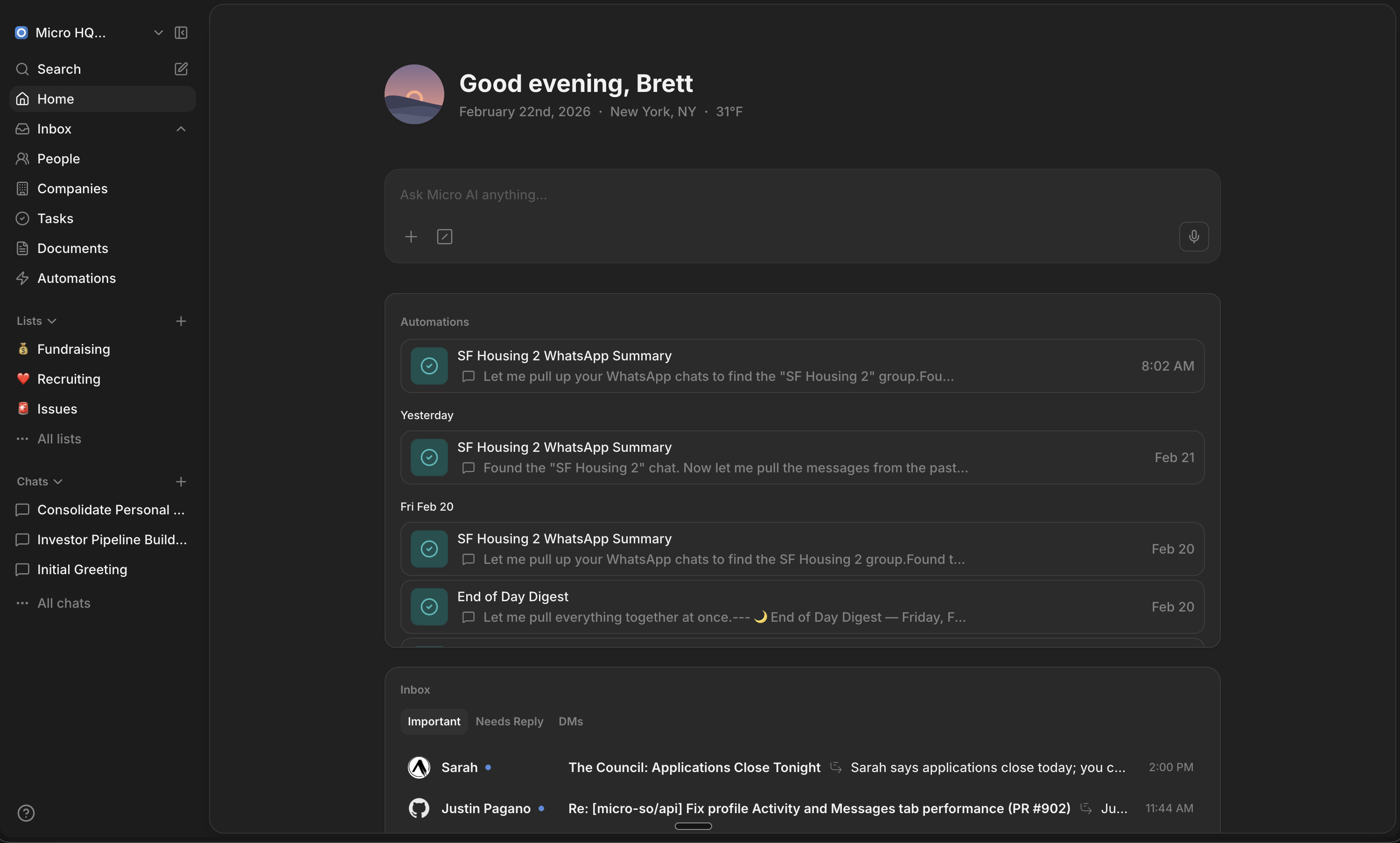Collapse the sidebar panel icon
The width and height of the screenshot is (1400, 843).
coord(181,33)
